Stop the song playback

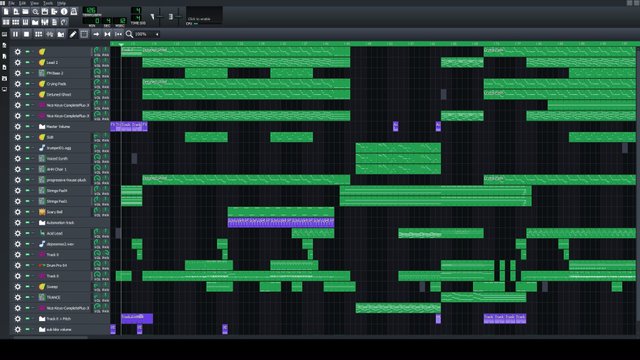[27, 34]
